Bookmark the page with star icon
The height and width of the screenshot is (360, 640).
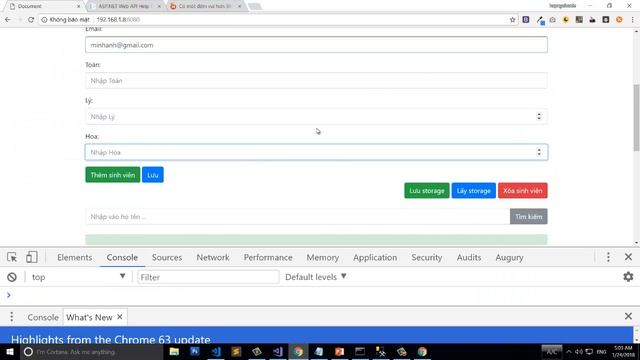click(513, 19)
